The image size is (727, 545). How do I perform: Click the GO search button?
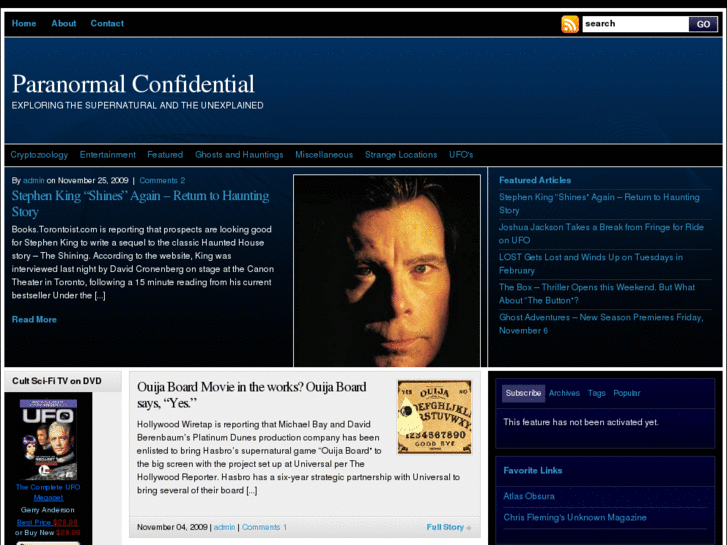(703, 24)
